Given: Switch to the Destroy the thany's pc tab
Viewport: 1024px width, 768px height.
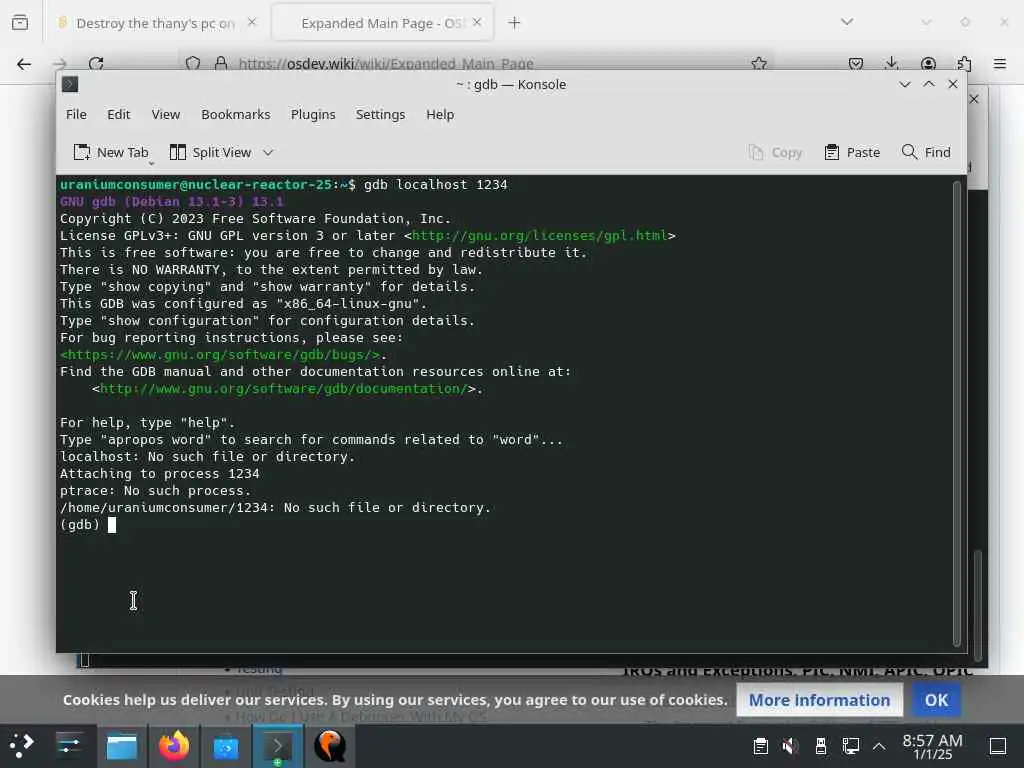Looking at the screenshot, I should click(x=155, y=23).
